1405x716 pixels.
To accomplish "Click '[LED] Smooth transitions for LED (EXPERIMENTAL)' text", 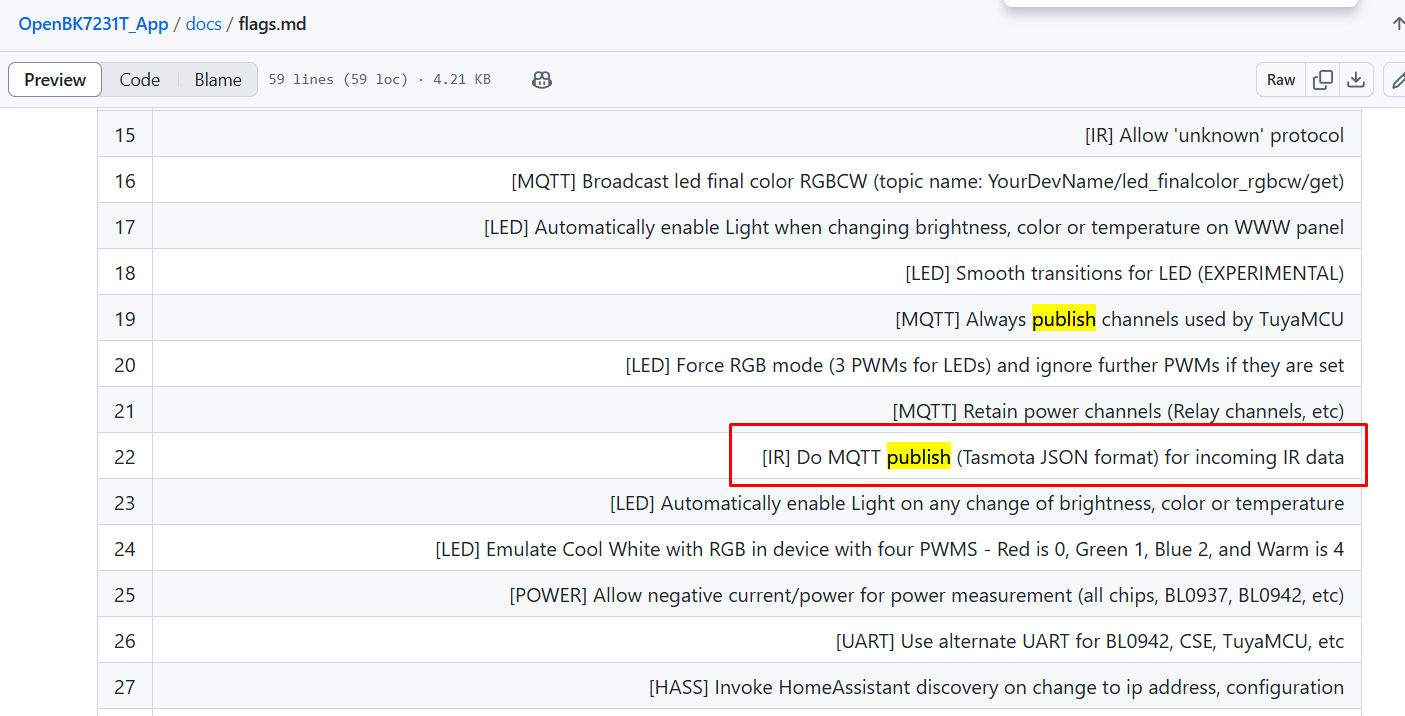I will pyautogui.click(x=1124, y=273).
